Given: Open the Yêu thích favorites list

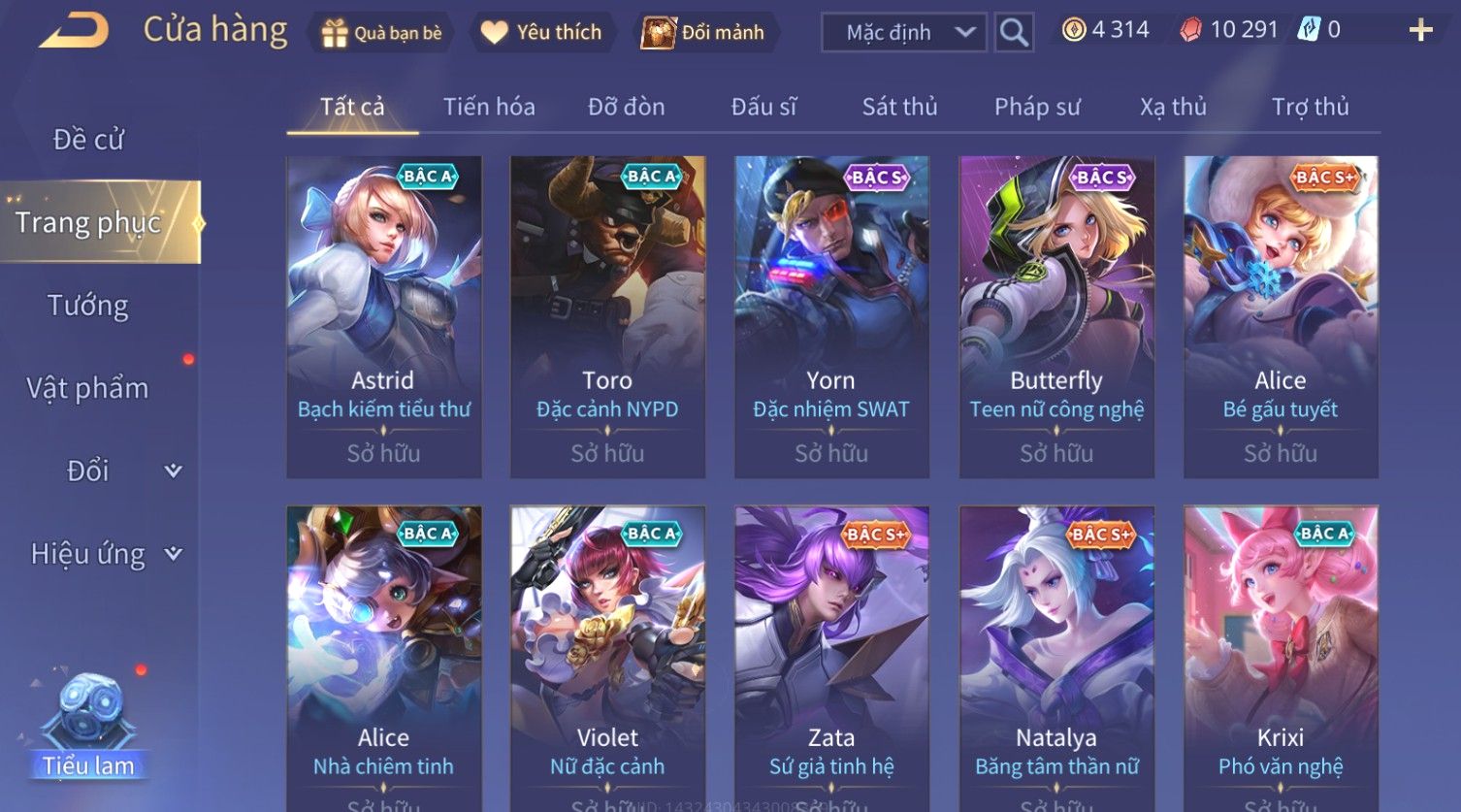Looking at the screenshot, I should pyautogui.click(x=542, y=32).
